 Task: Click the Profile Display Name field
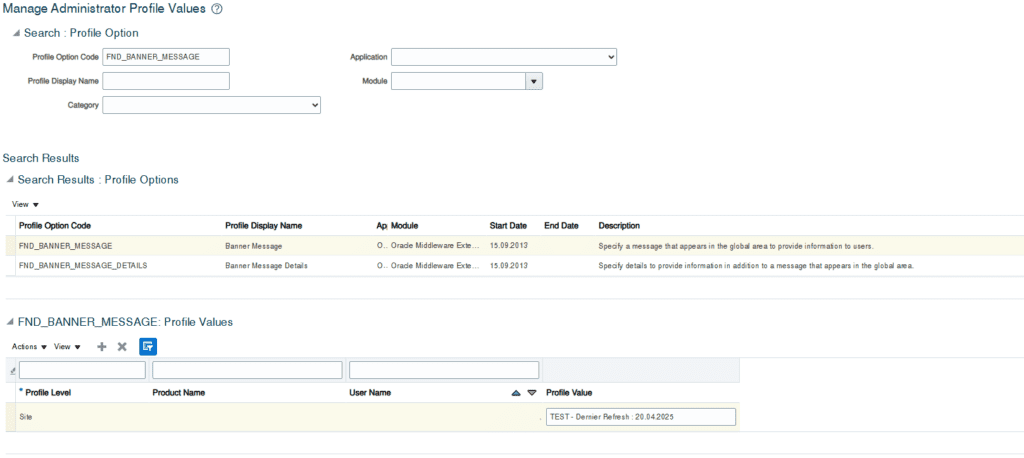(166, 81)
